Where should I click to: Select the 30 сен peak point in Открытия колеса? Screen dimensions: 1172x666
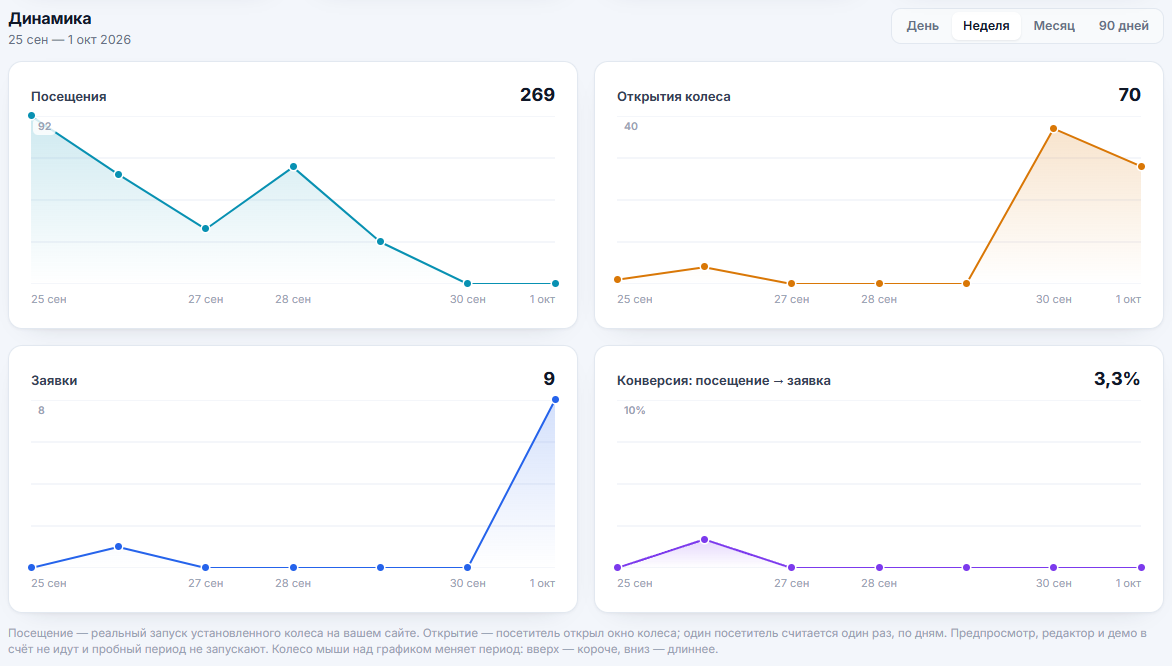pos(1054,129)
